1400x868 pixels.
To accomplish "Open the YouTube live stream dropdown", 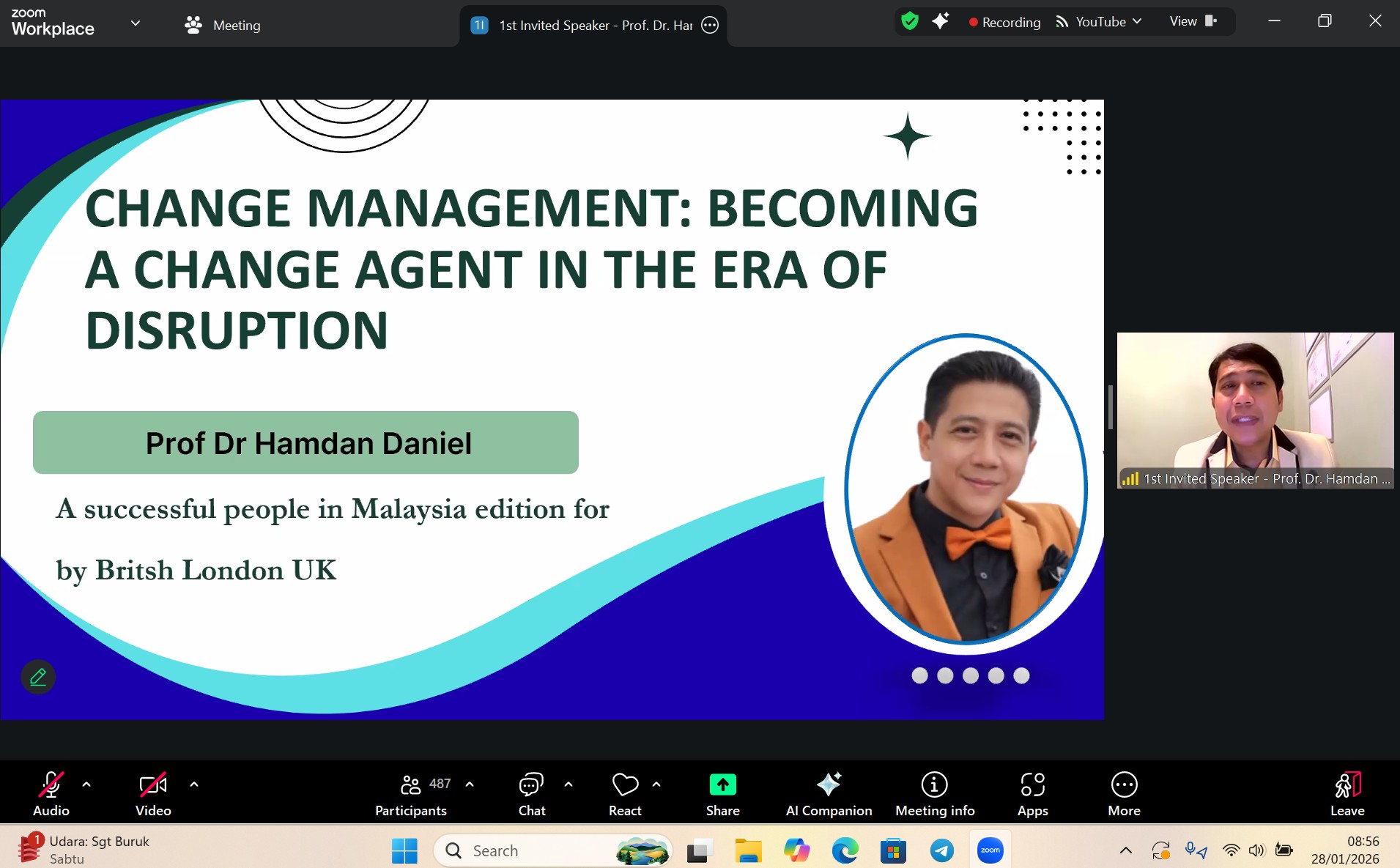I will (1099, 22).
